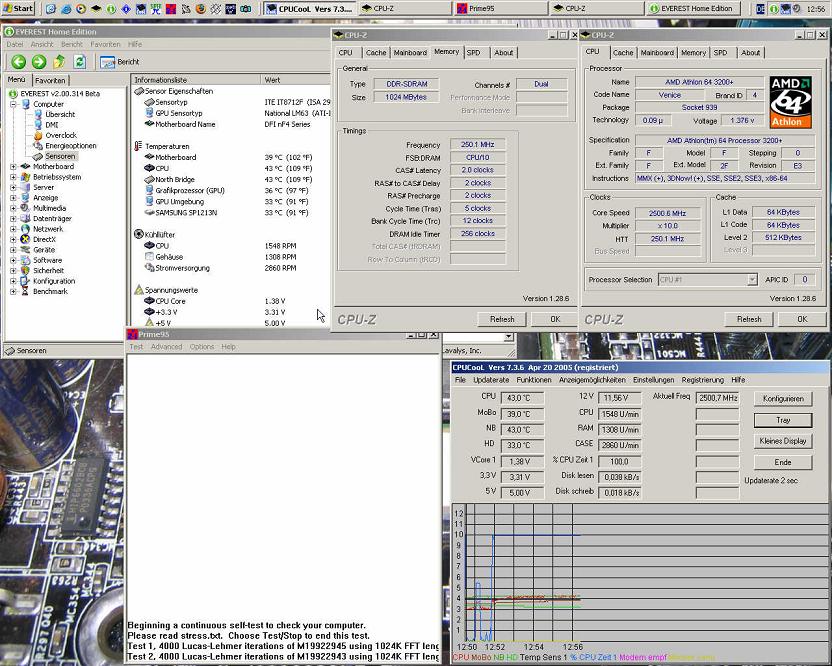Click the camera icon in quick launch
This screenshot has height=666, width=832.
click(x=246, y=9)
